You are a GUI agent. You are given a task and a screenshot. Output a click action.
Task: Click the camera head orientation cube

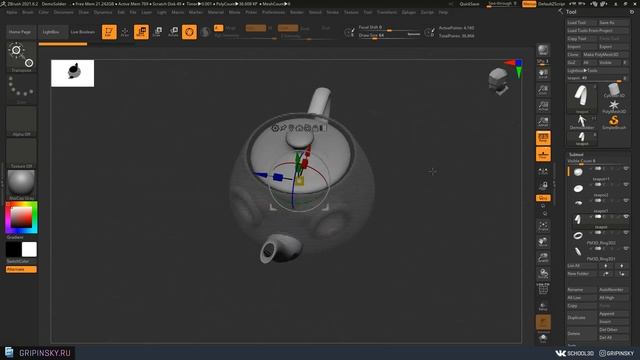(499, 81)
